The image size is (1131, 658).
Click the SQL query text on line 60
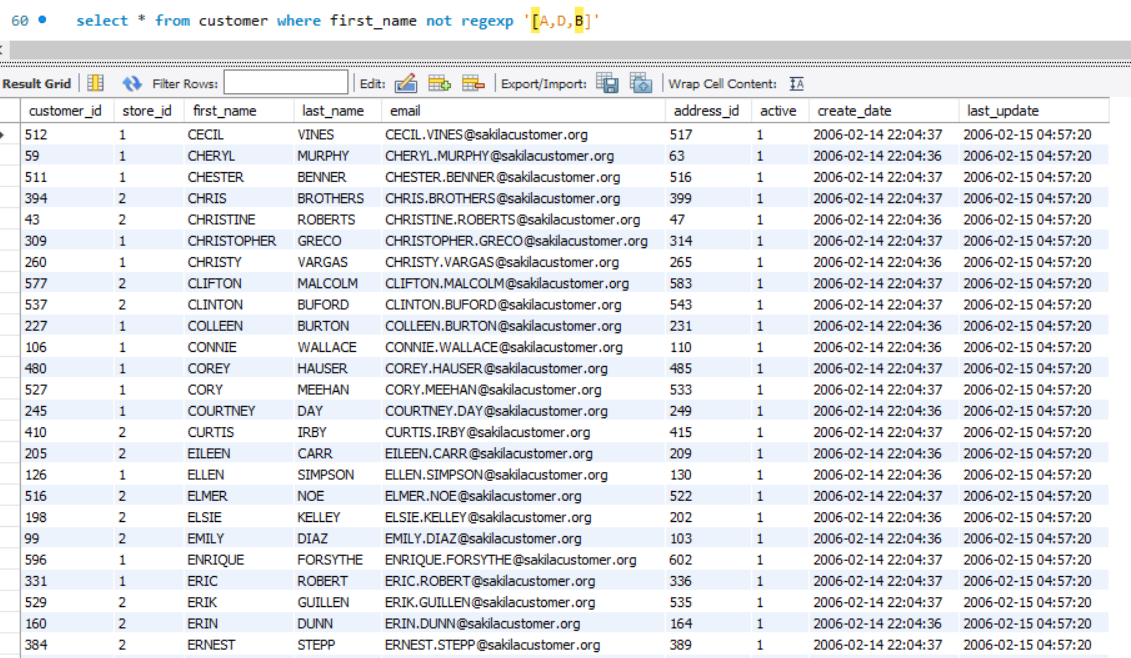point(338,21)
